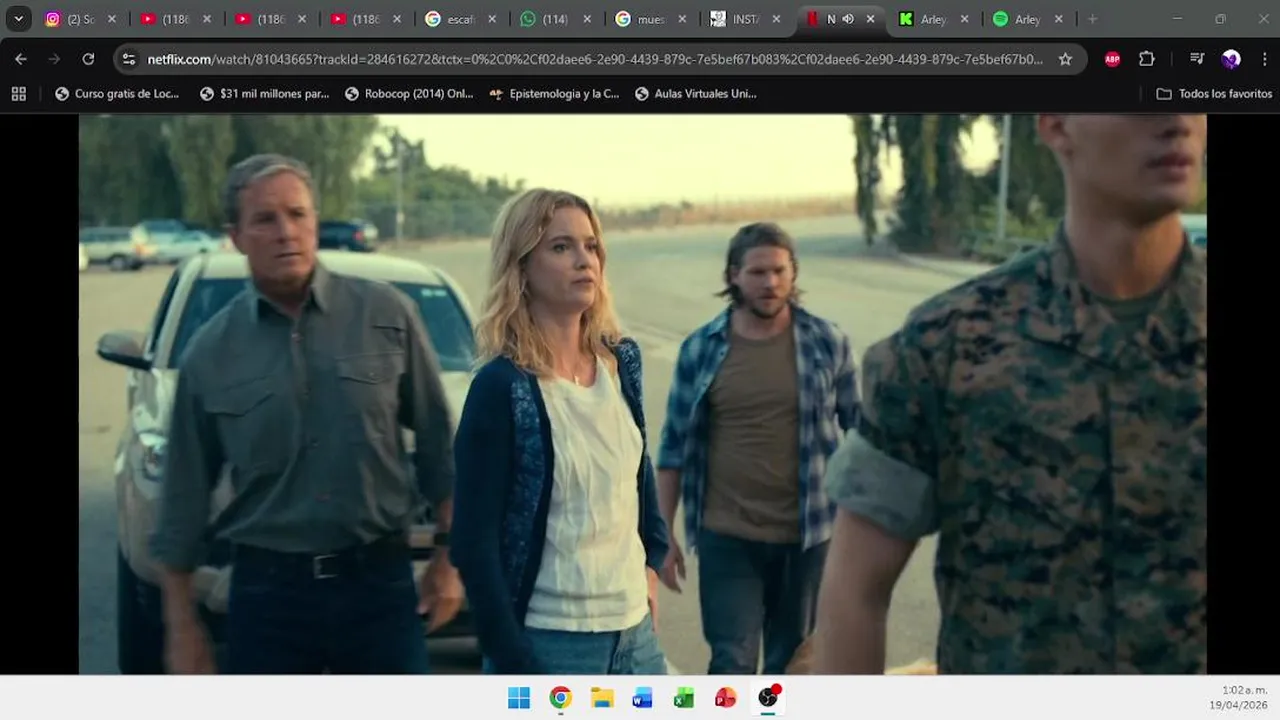1280x720 pixels.
Task: Open the tab search dropdown arrow
Action: (18, 19)
